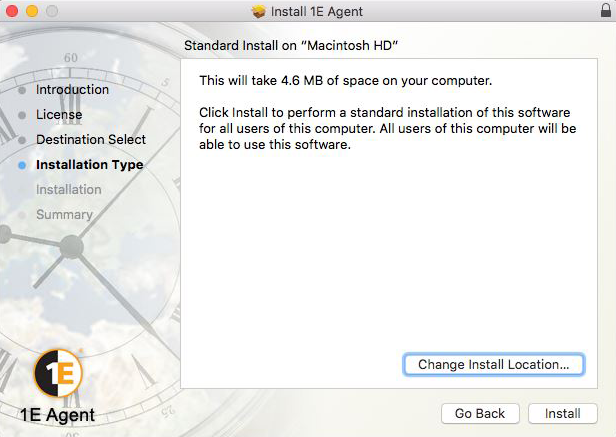Click the Go Back button

(x=480, y=413)
